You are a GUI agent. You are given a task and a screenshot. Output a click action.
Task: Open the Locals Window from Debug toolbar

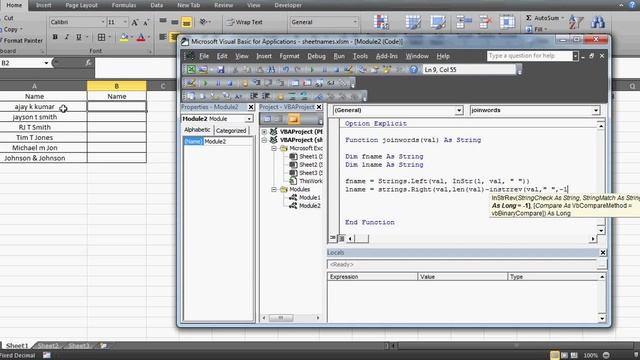(x=295, y=83)
